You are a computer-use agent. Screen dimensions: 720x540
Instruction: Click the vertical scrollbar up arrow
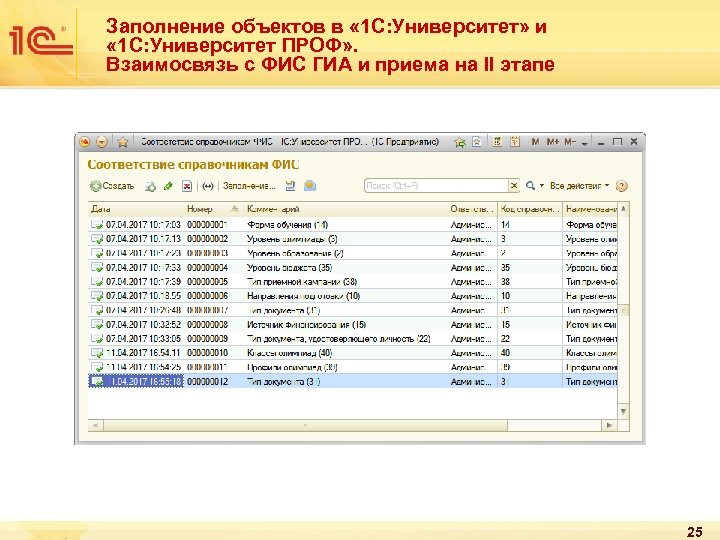click(623, 209)
